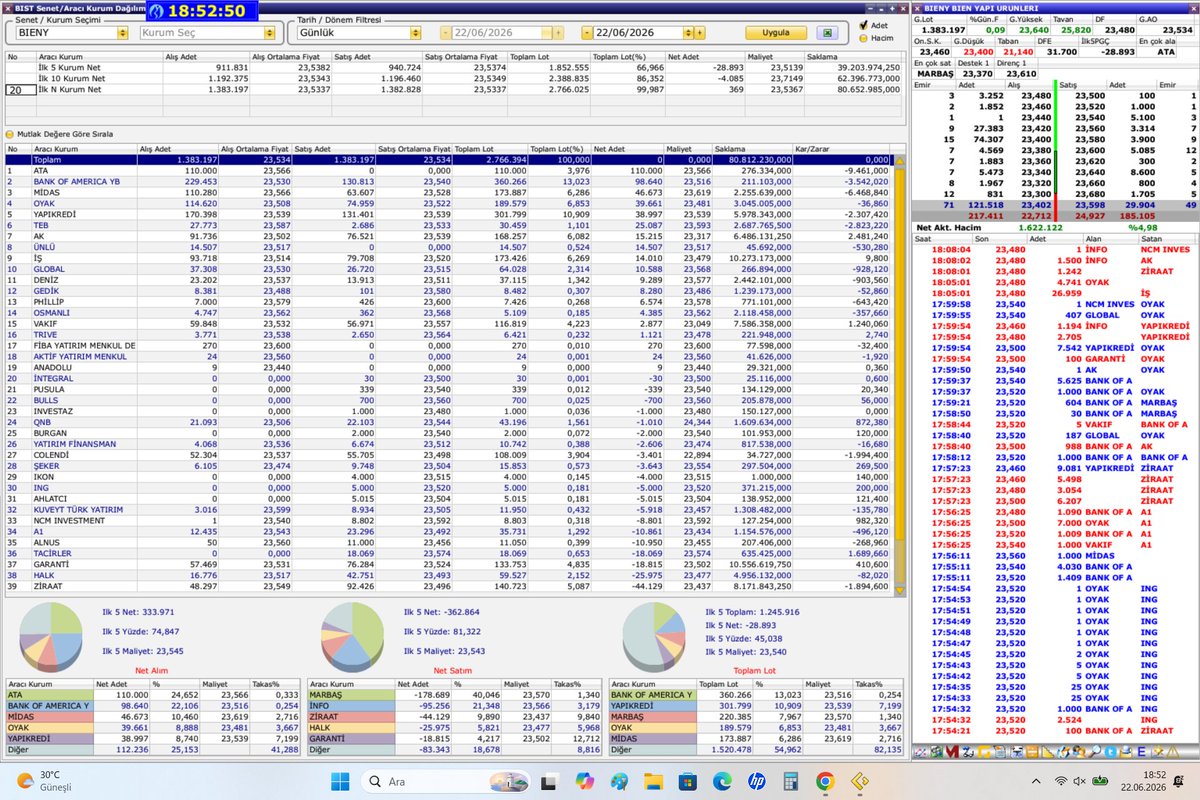
Task: Click the Net Alım pie chart
Action: [49, 636]
